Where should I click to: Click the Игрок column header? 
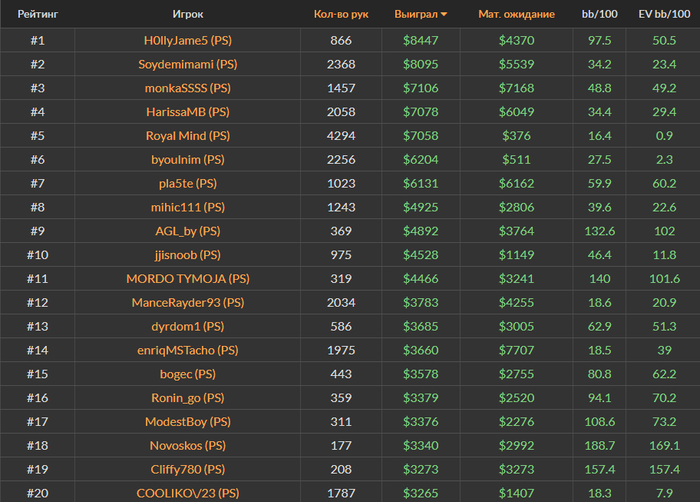tap(188, 15)
